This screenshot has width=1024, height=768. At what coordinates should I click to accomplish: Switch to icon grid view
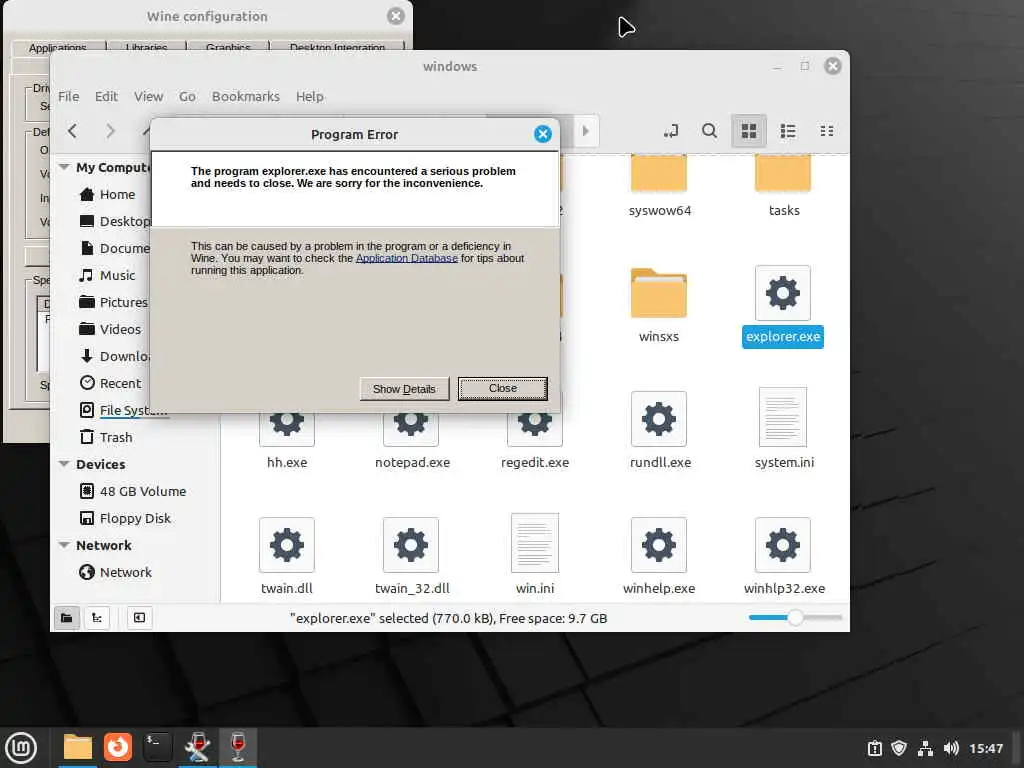749,131
